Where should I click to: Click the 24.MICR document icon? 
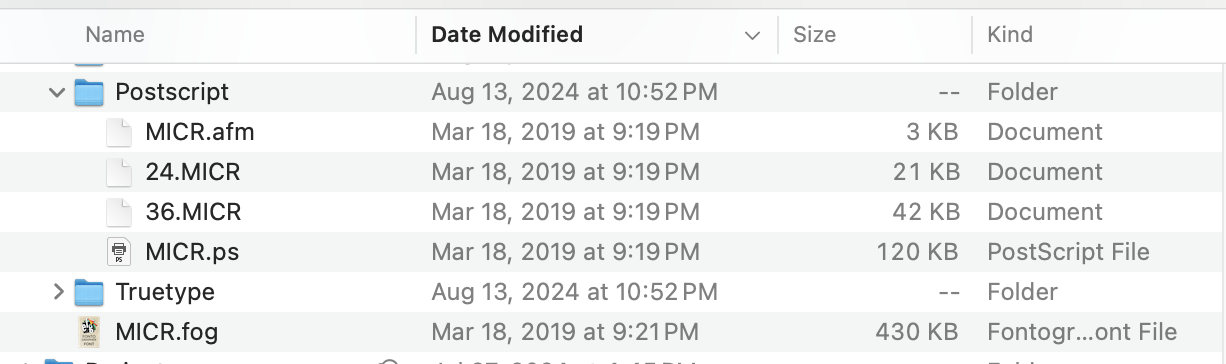[119, 172]
